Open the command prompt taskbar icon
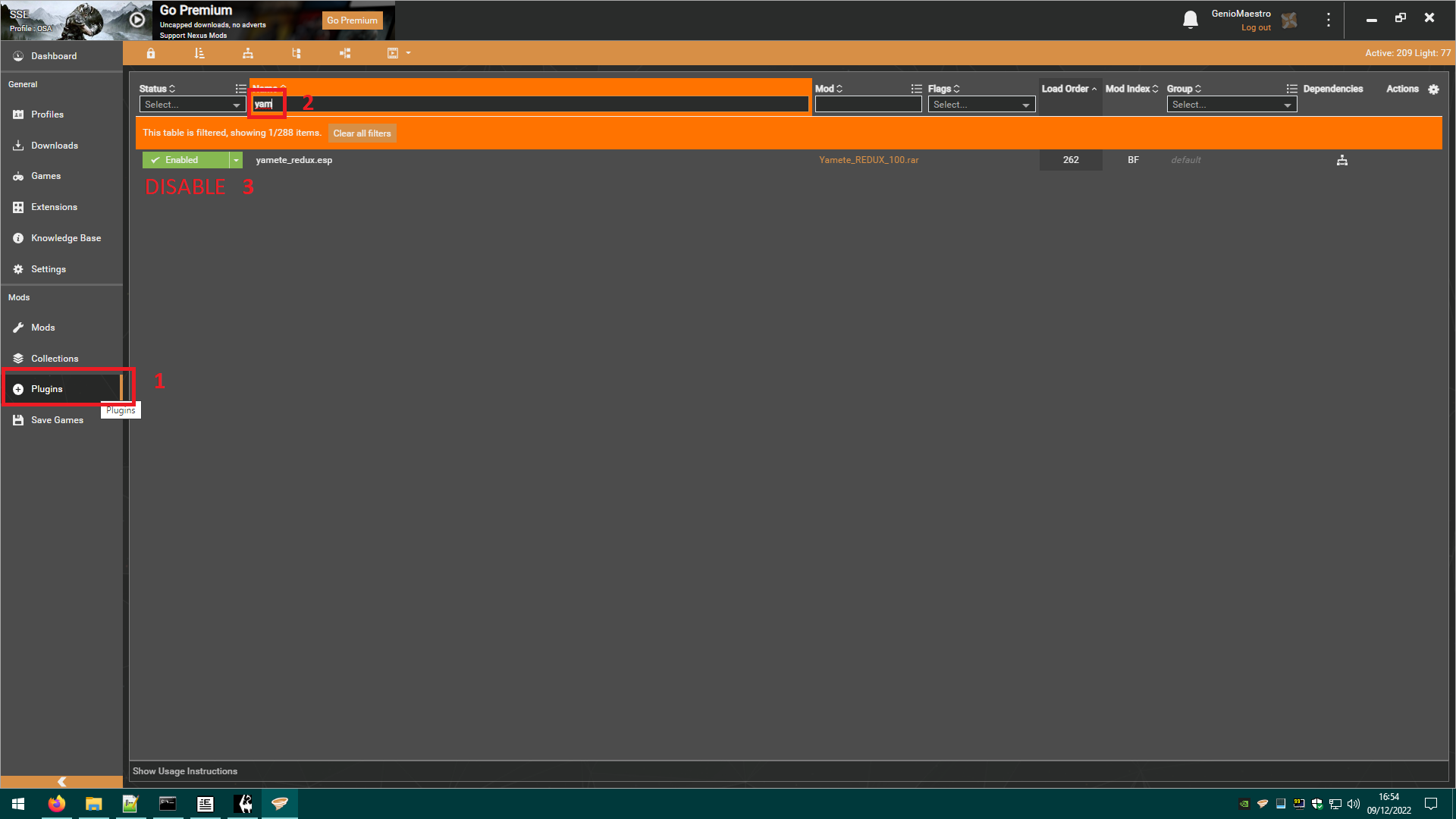Viewport: 1456px width, 819px height. pyautogui.click(x=168, y=804)
